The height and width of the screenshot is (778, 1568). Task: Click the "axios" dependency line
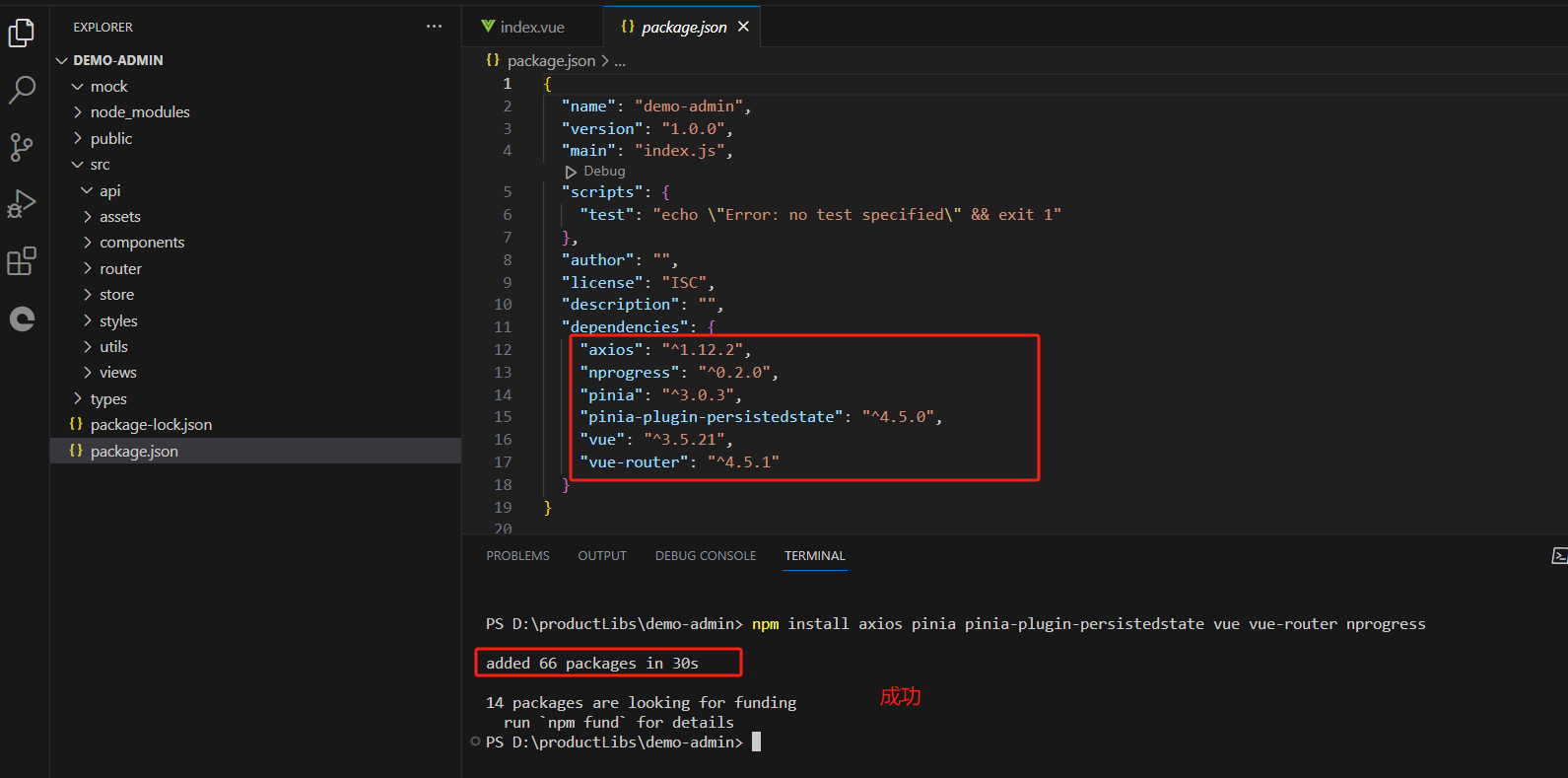[x=666, y=350]
